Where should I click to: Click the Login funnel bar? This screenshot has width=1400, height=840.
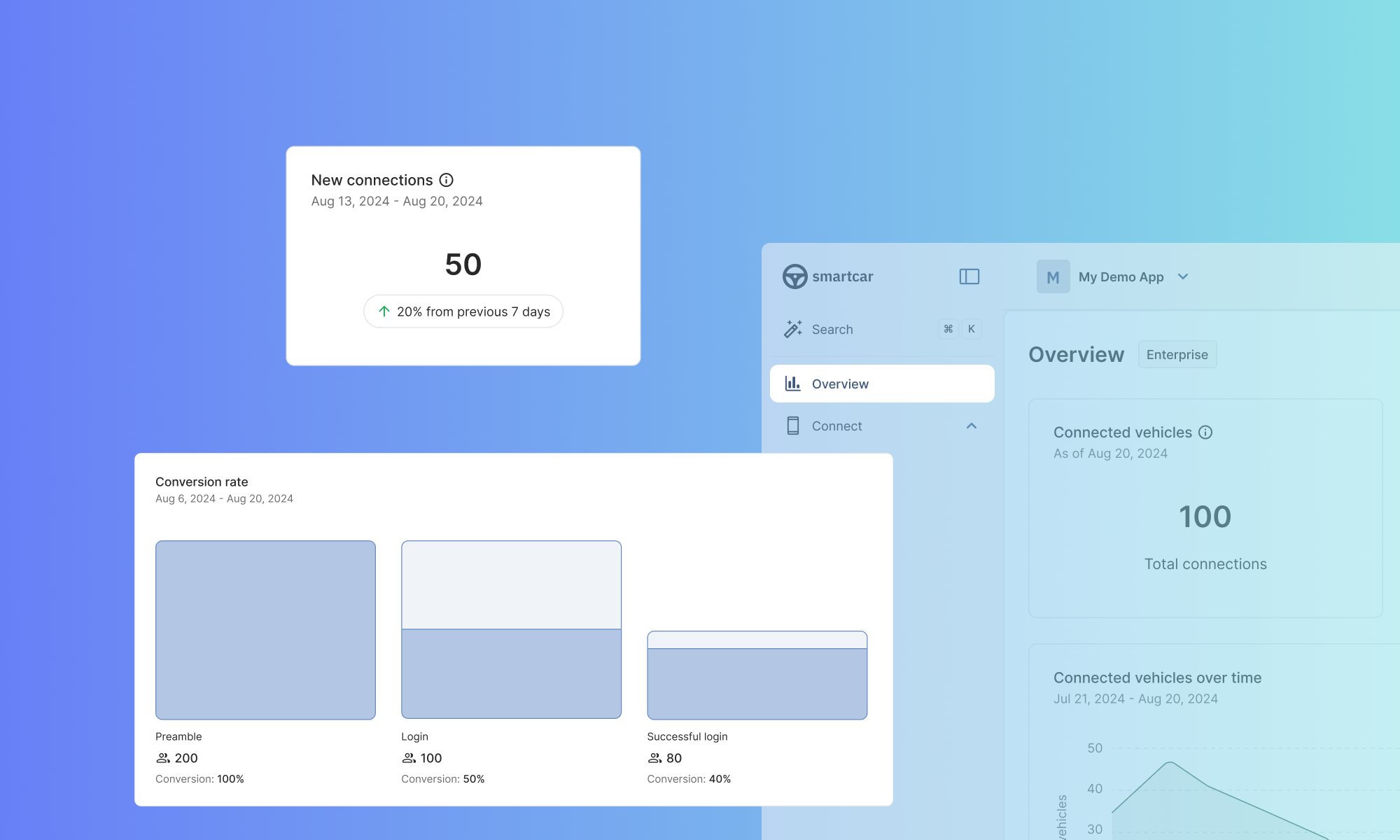(511, 630)
